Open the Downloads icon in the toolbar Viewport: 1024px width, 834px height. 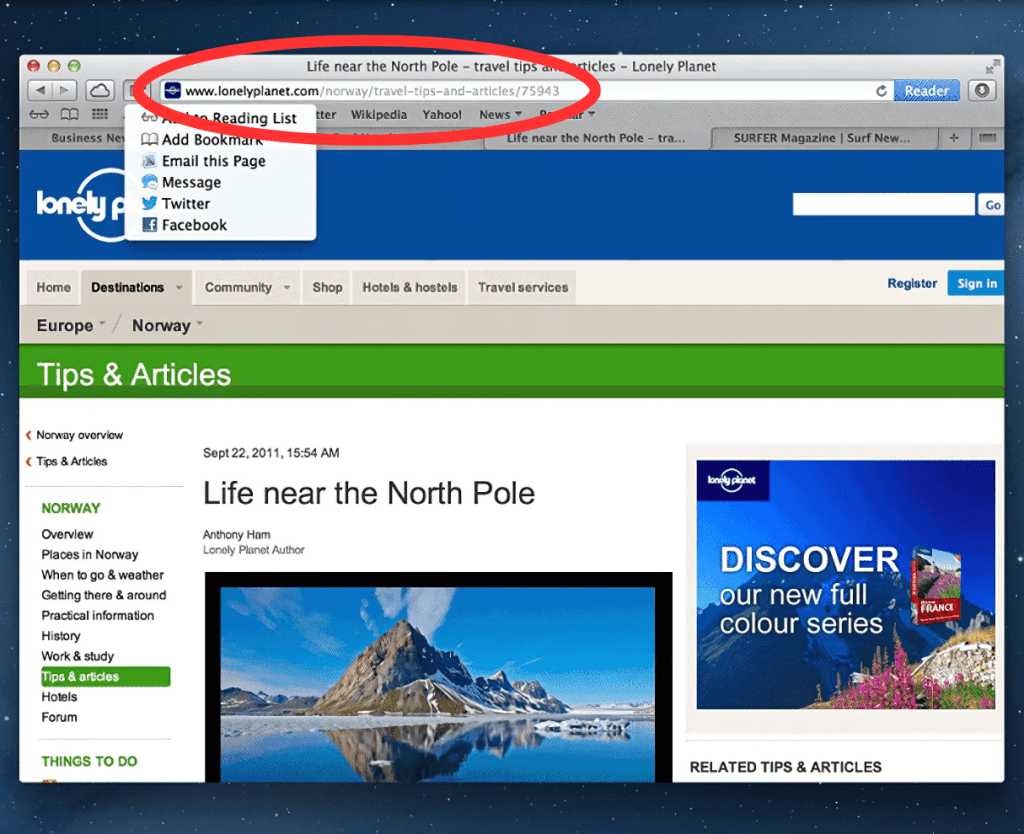(981, 91)
